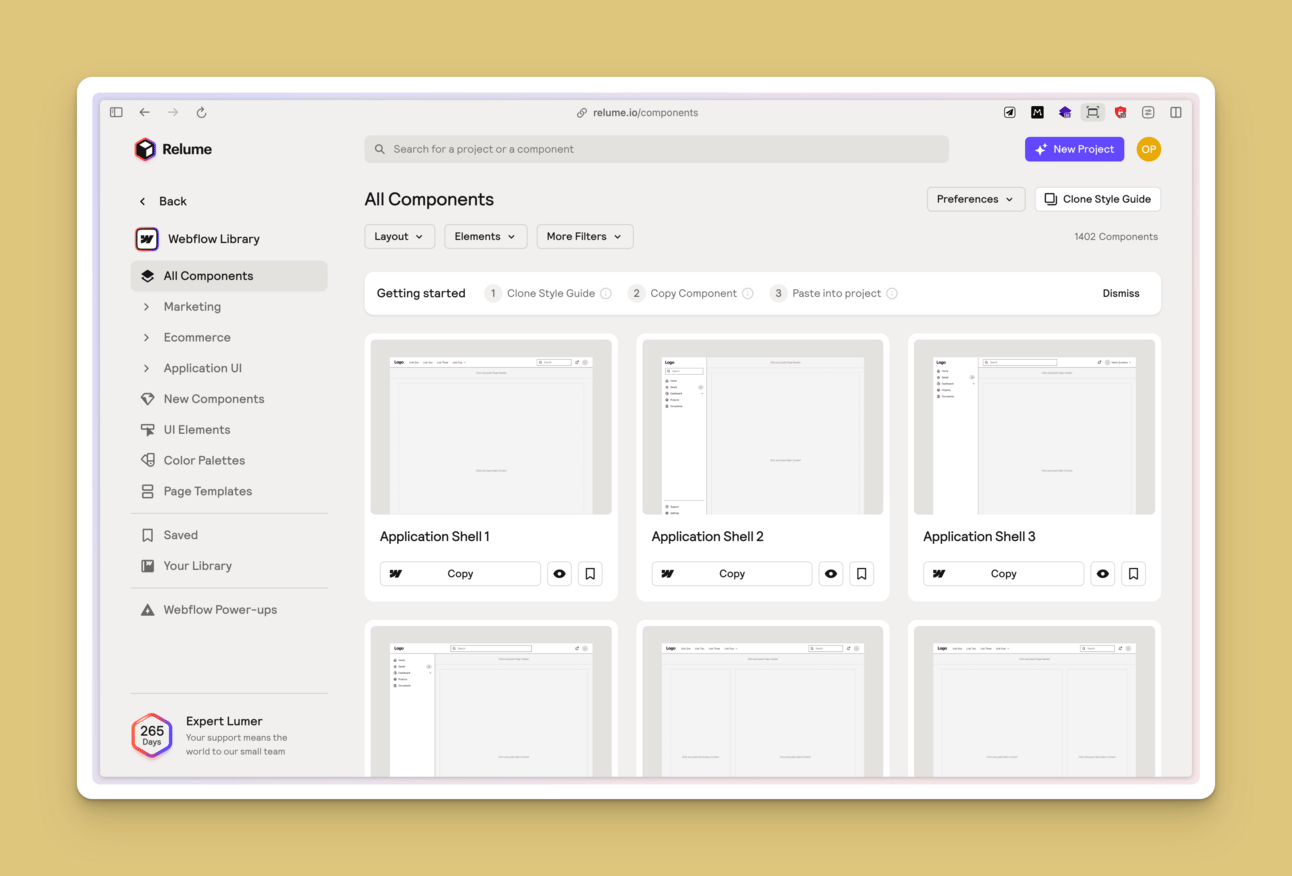Click the 1402 Components count
The image size is (1292, 876).
pyautogui.click(x=1116, y=237)
